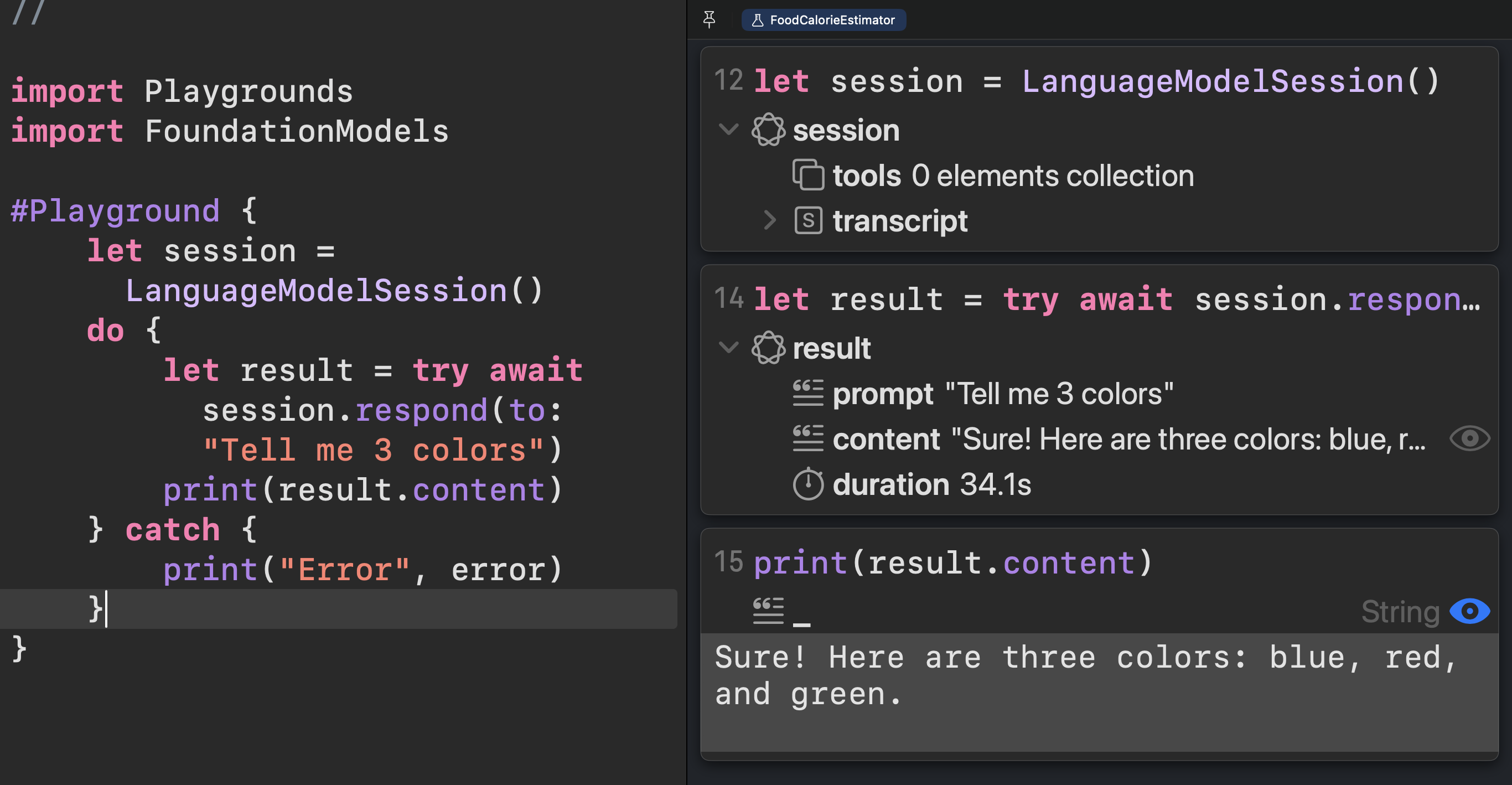The height and width of the screenshot is (785, 1512).
Task: Toggle the blue eye String preview
Action: click(x=1469, y=611)
